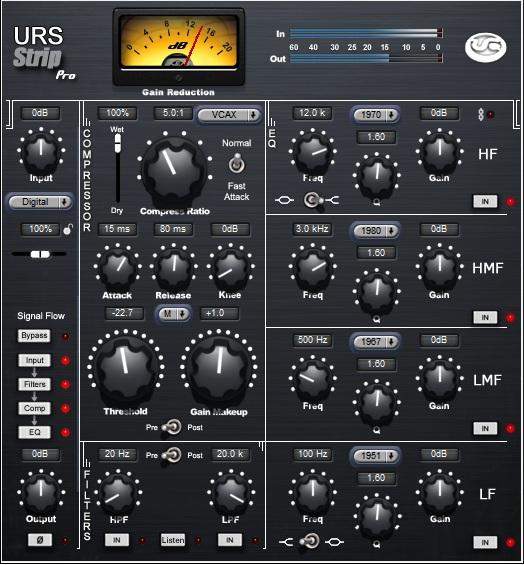Toggle the LF band IN button
The width and height of the screenshot is (524, 565).
485,542
